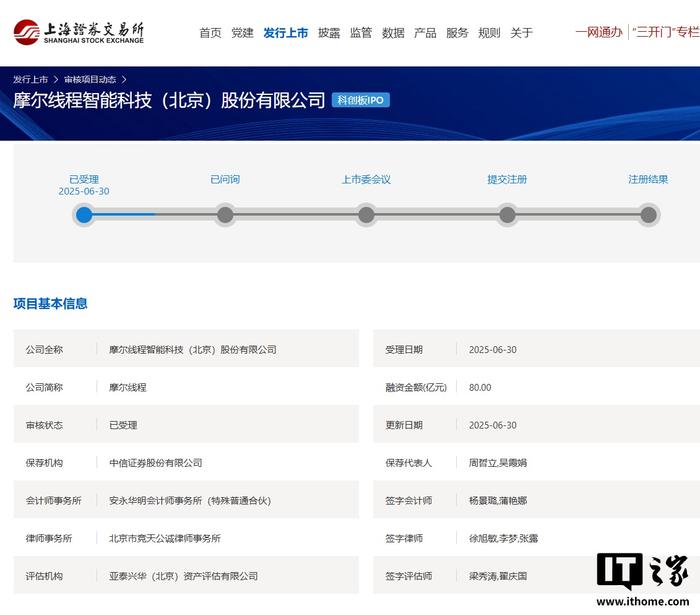This screenshot has height=615, width=700.
Task: Open the 披露 menu item
Action: point(329,33)
